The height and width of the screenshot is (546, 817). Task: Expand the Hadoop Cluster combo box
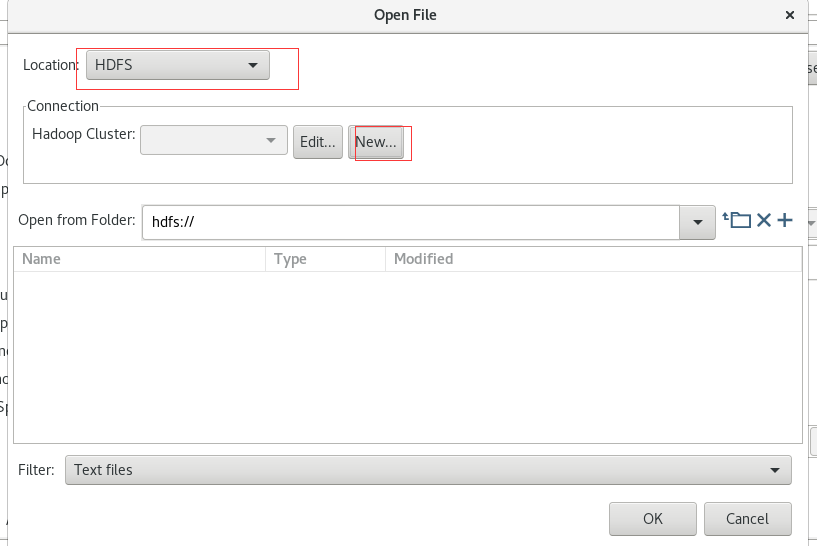(x=214, y=140)
